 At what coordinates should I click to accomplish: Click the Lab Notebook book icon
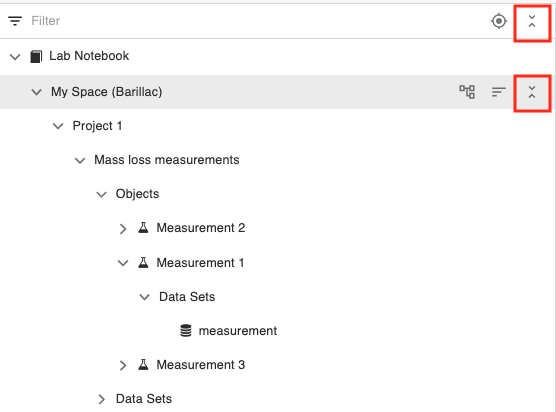36,56
